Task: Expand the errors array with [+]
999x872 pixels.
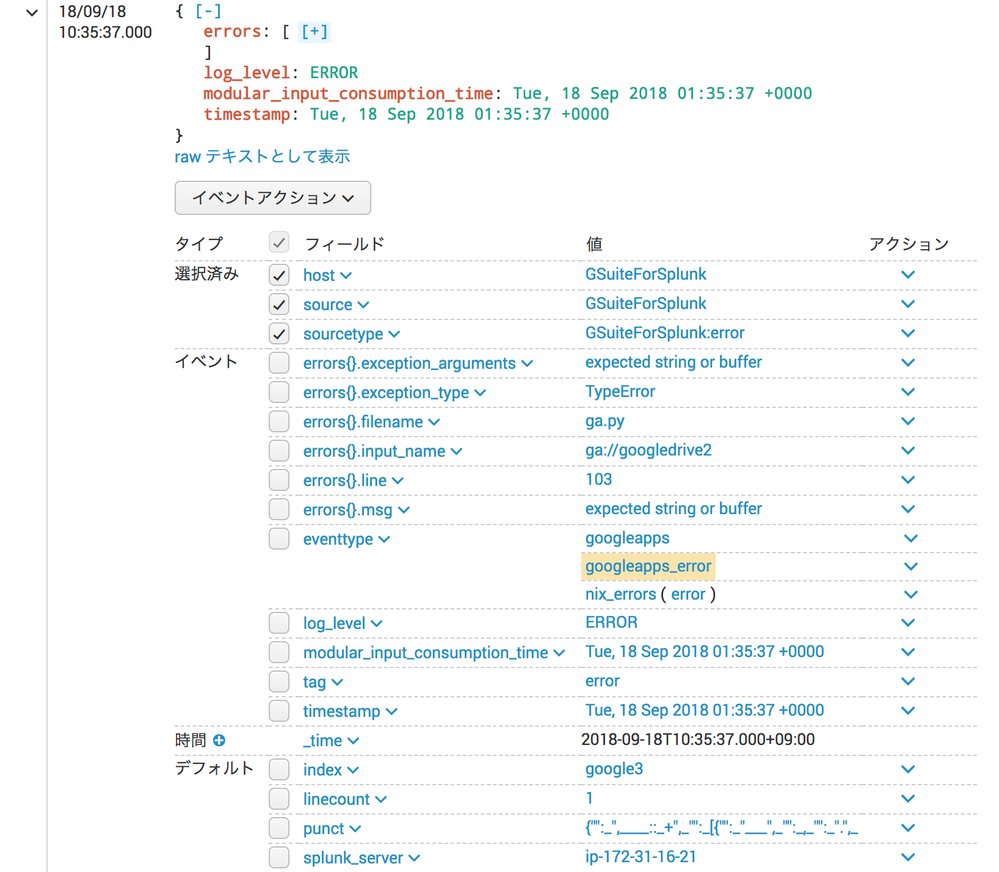Action: [x=314, y=32]
